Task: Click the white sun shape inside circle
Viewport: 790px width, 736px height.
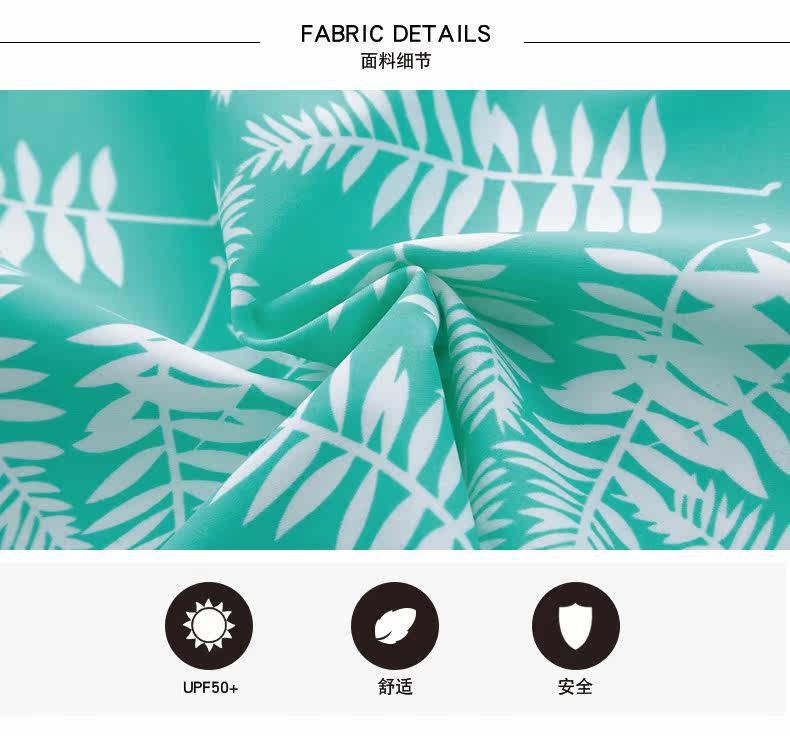Action: 209,625
